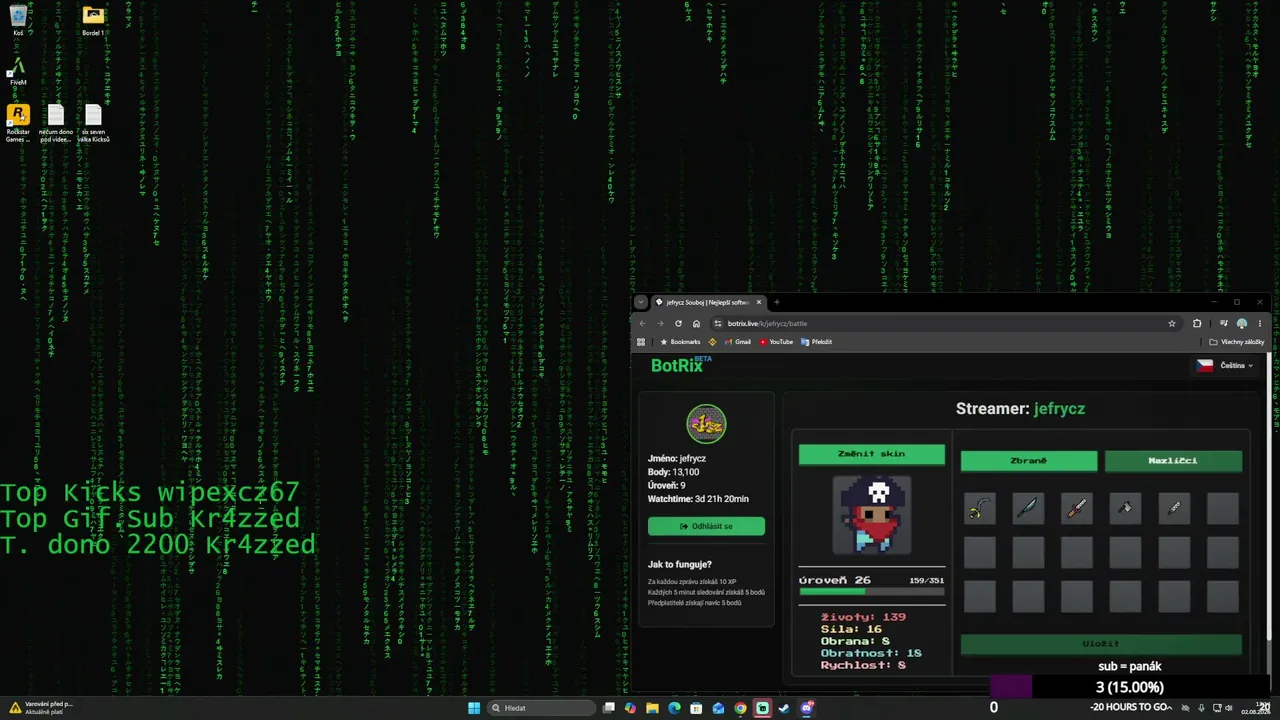Open Steam from the taskbar
Viewport: 1280px width, 720px height.
click(x=784, y=708)
